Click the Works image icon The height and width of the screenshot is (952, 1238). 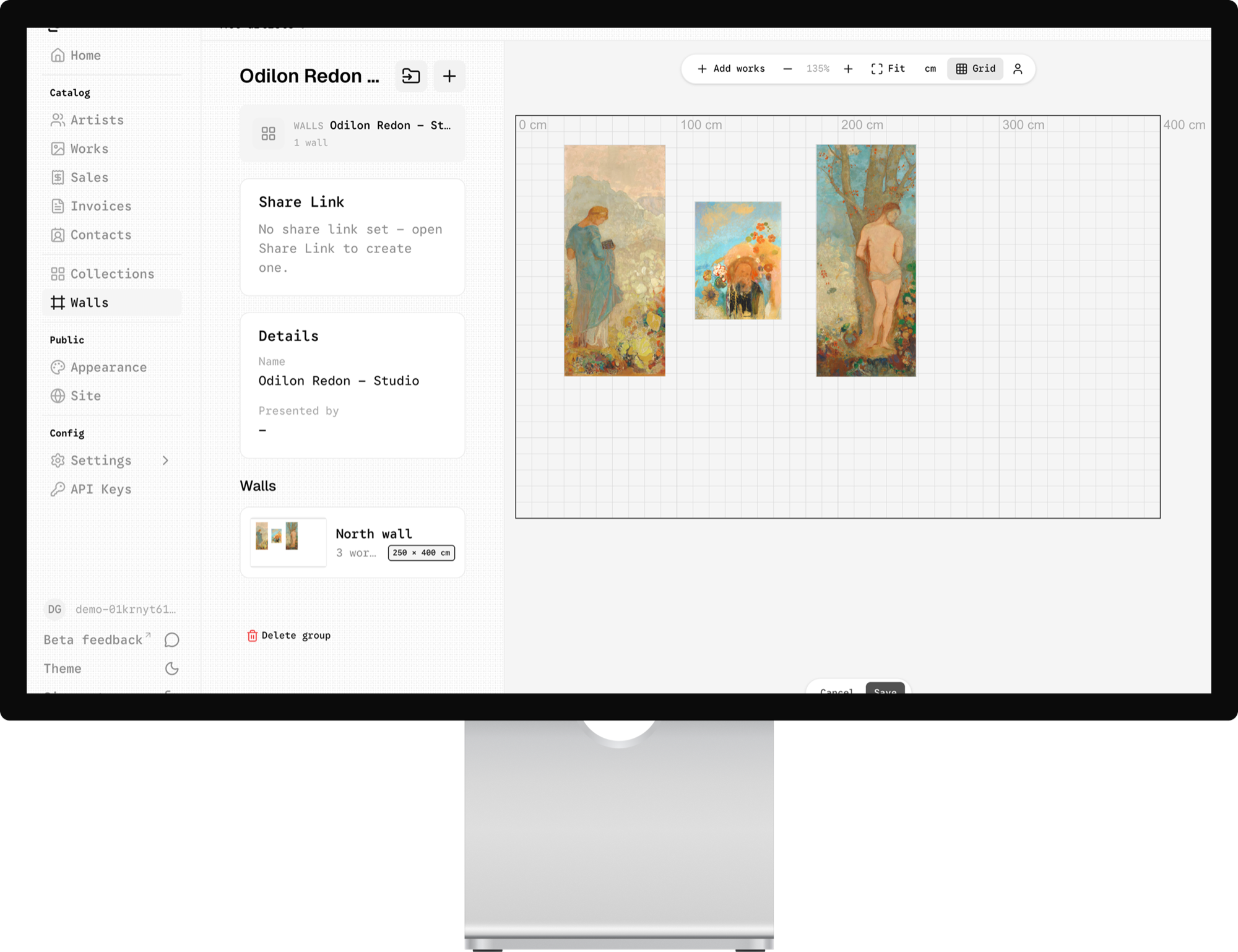tap(58, 149)
